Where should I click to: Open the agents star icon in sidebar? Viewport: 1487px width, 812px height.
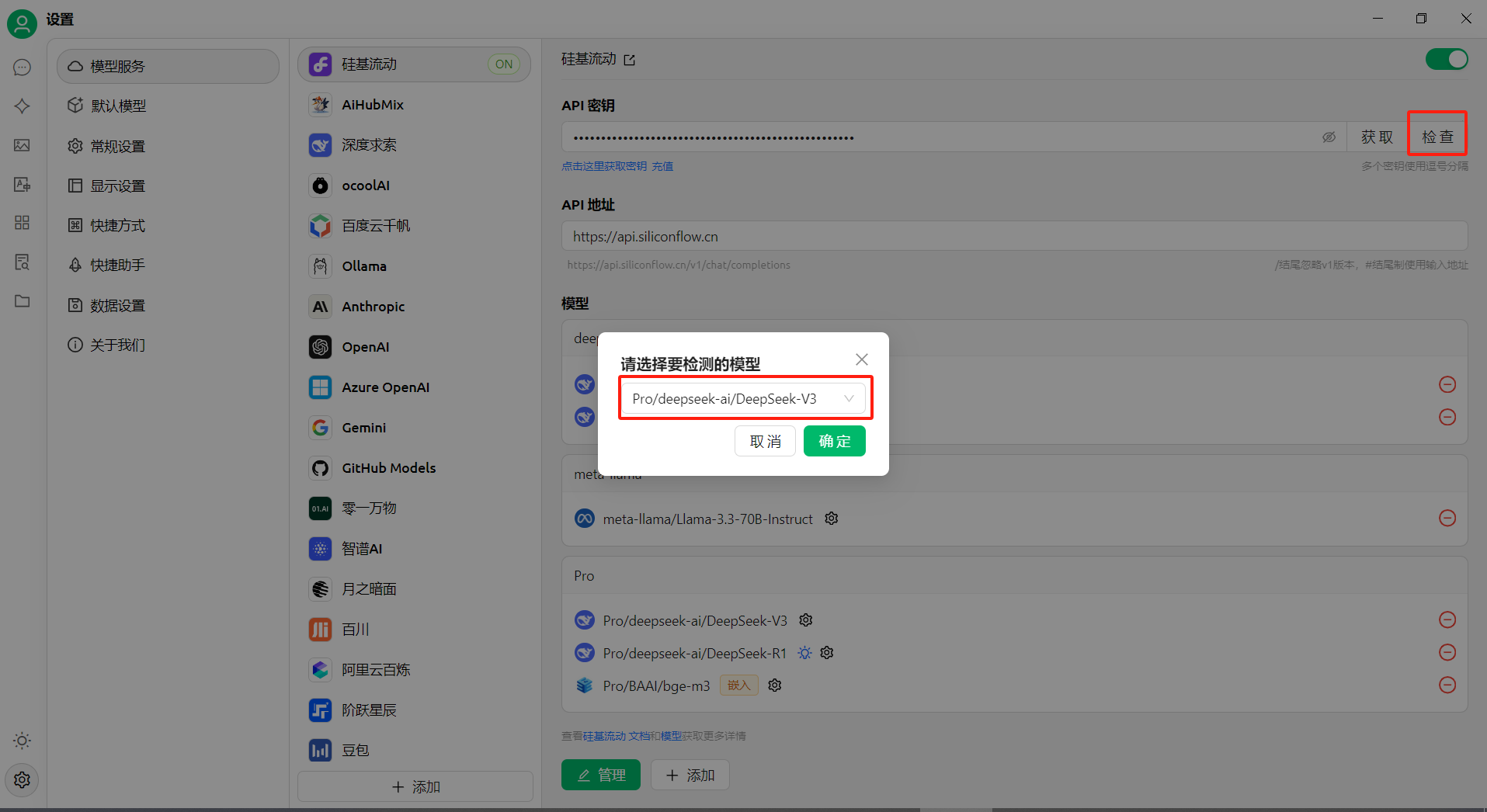point(22,106)
